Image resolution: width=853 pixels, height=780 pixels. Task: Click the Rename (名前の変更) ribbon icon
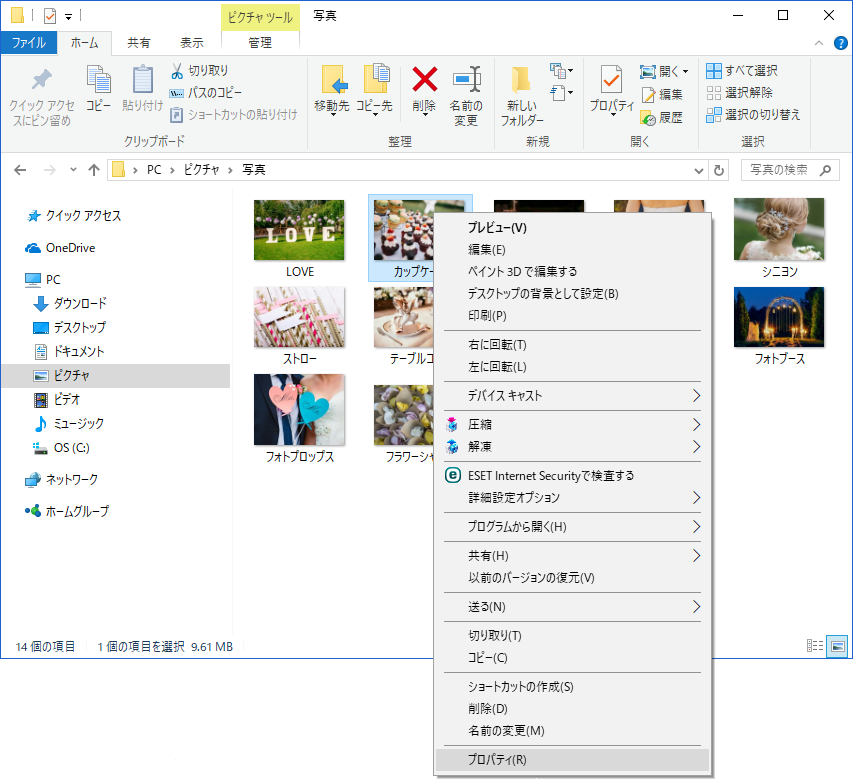click(x=467, y=79)
